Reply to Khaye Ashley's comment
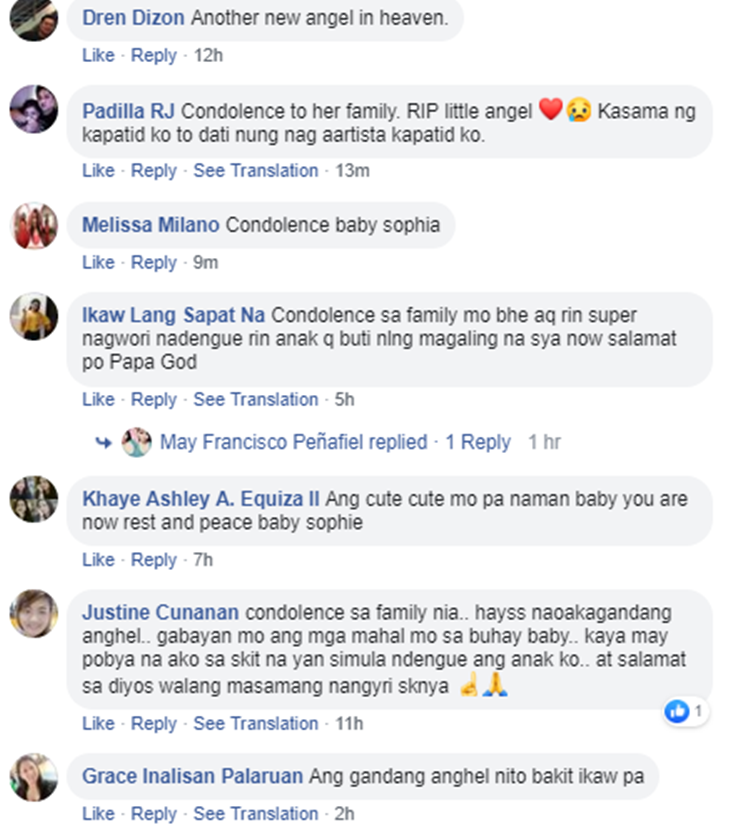750x832 pixels. click(153, 560)
